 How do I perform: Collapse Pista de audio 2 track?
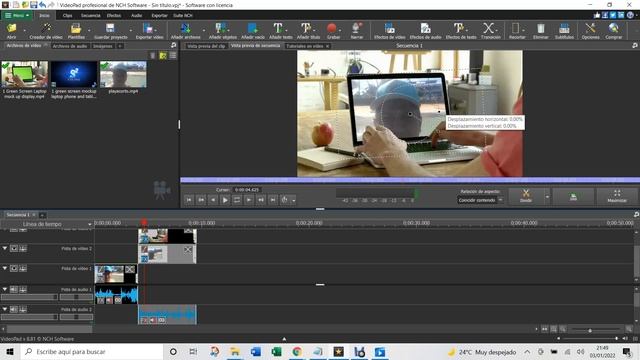(5, 309)
